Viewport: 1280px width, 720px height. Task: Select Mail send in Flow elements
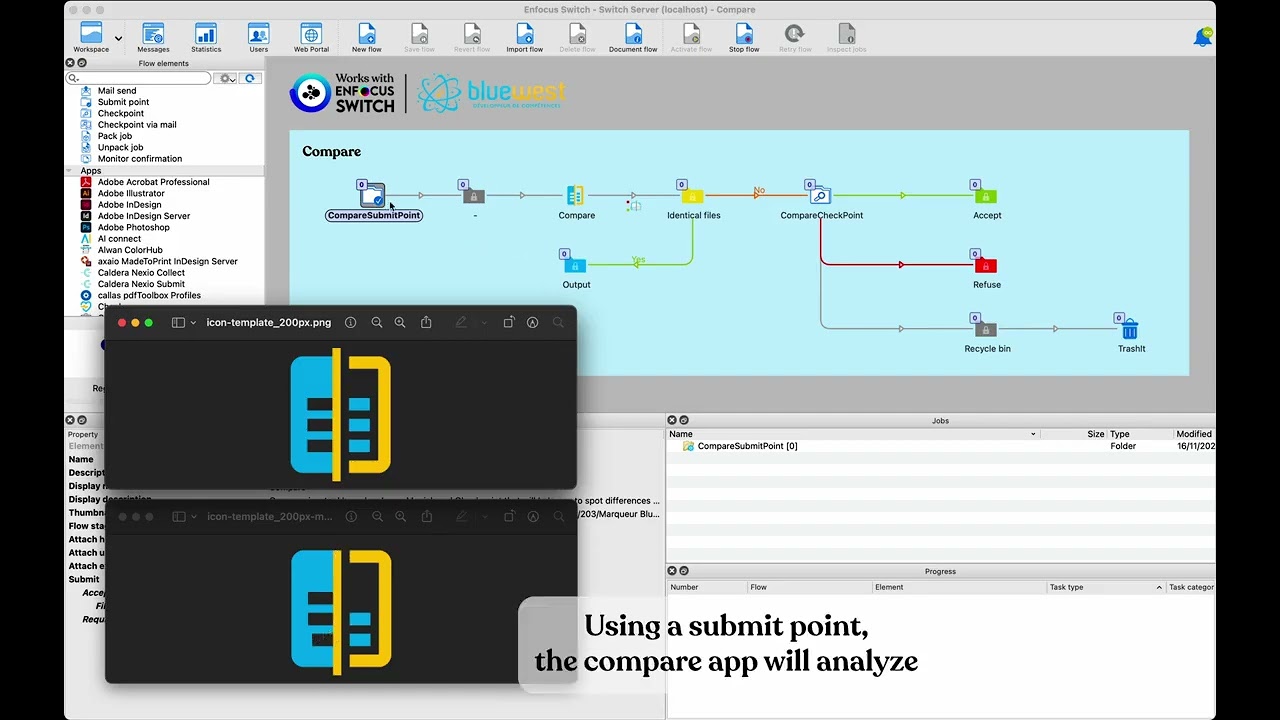pos(117,91)
